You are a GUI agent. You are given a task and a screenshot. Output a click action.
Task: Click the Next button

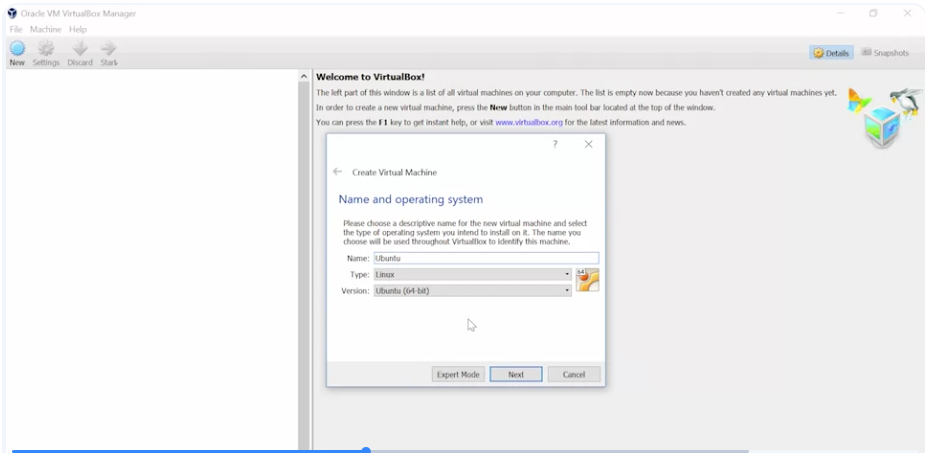click(516, 375)
